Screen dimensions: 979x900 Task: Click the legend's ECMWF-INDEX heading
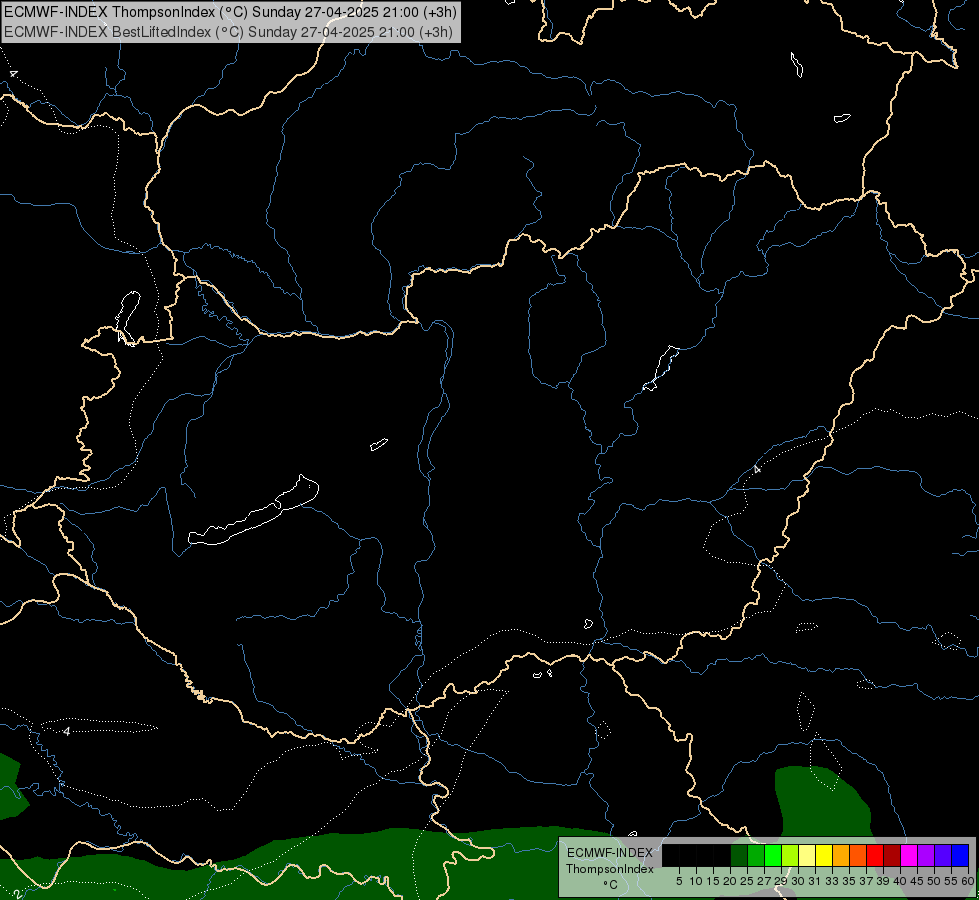(x=609, y=853)
